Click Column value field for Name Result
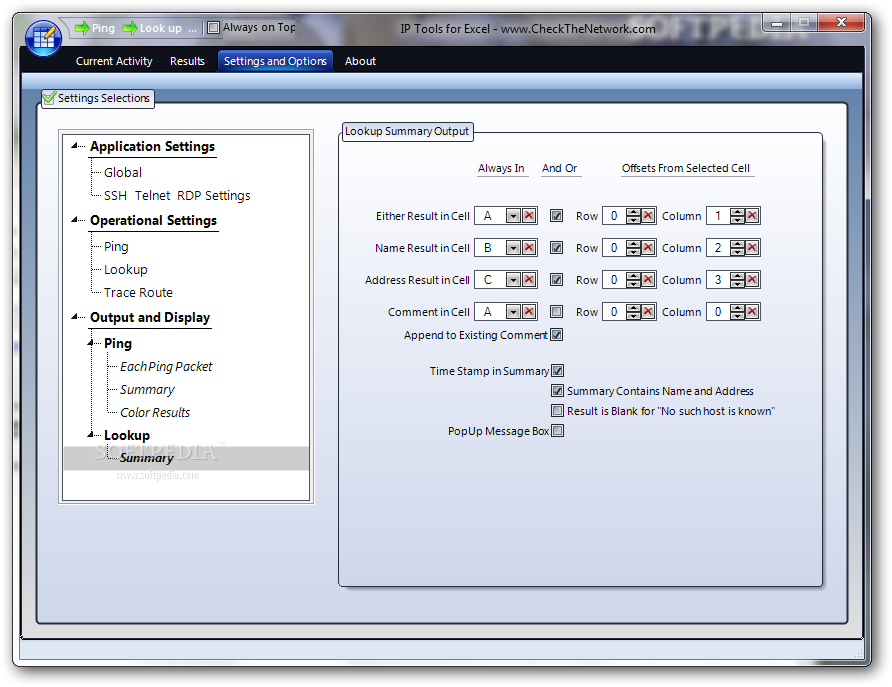This screenshot has height=687, width=892. pyautogui.click(x=718, y=248)
